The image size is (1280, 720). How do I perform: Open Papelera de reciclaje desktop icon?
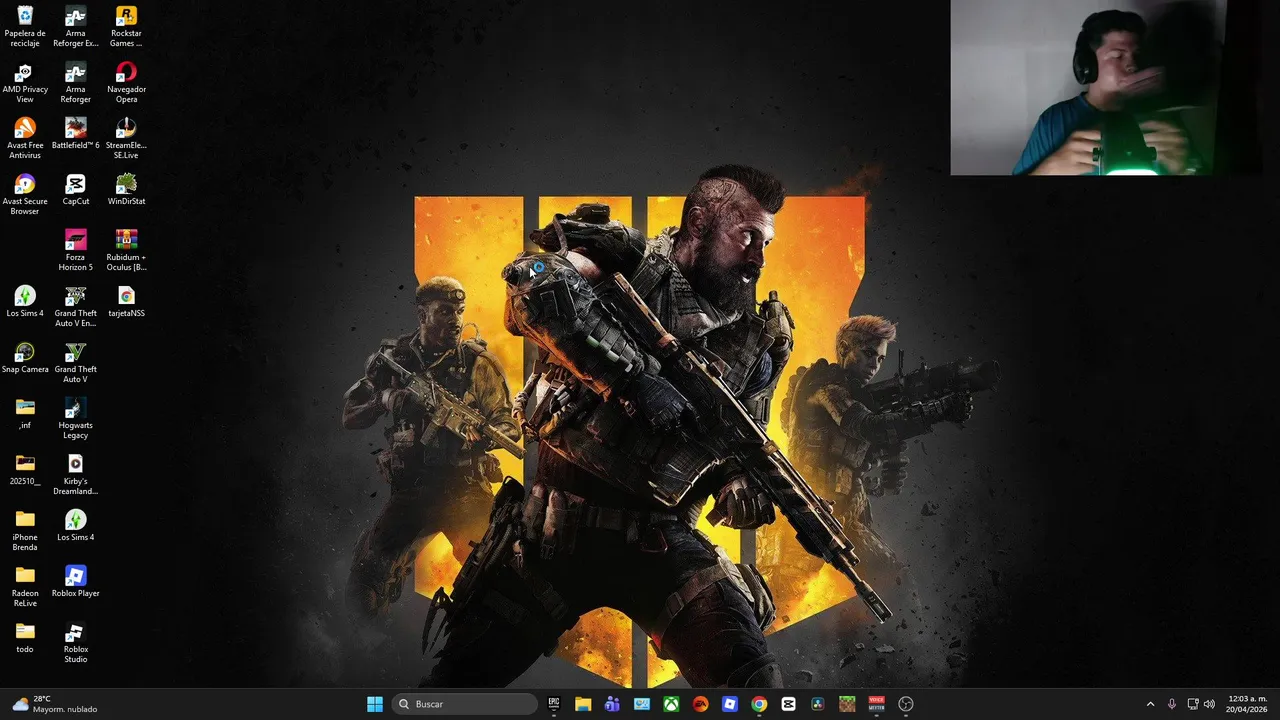(x=25, y=26)
